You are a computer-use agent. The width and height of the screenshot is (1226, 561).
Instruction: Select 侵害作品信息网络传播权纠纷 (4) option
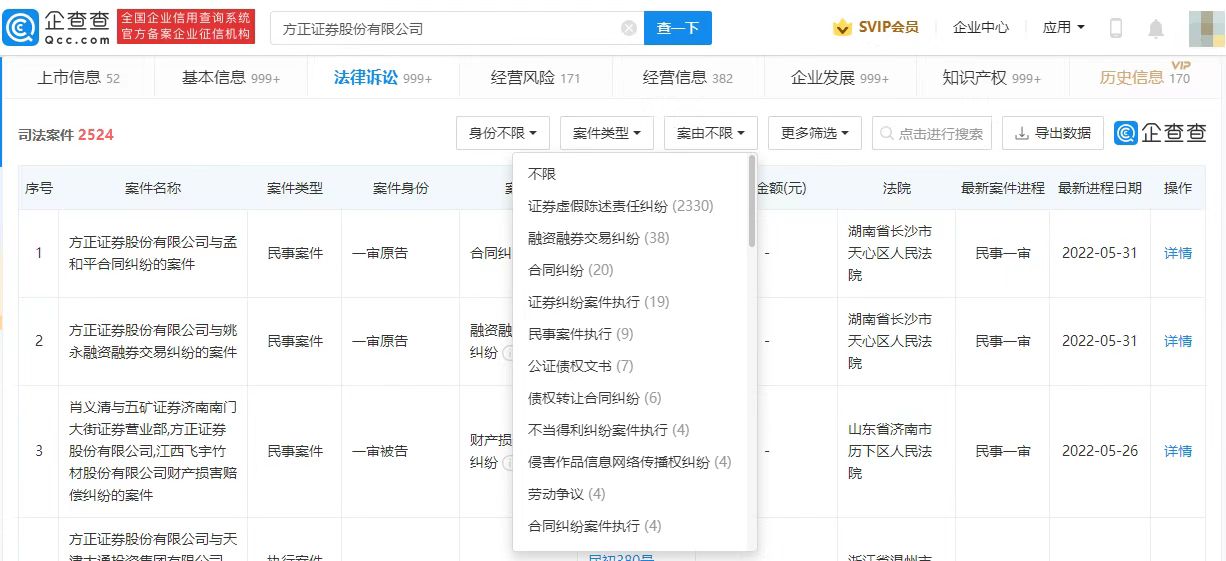click(630, 462)
